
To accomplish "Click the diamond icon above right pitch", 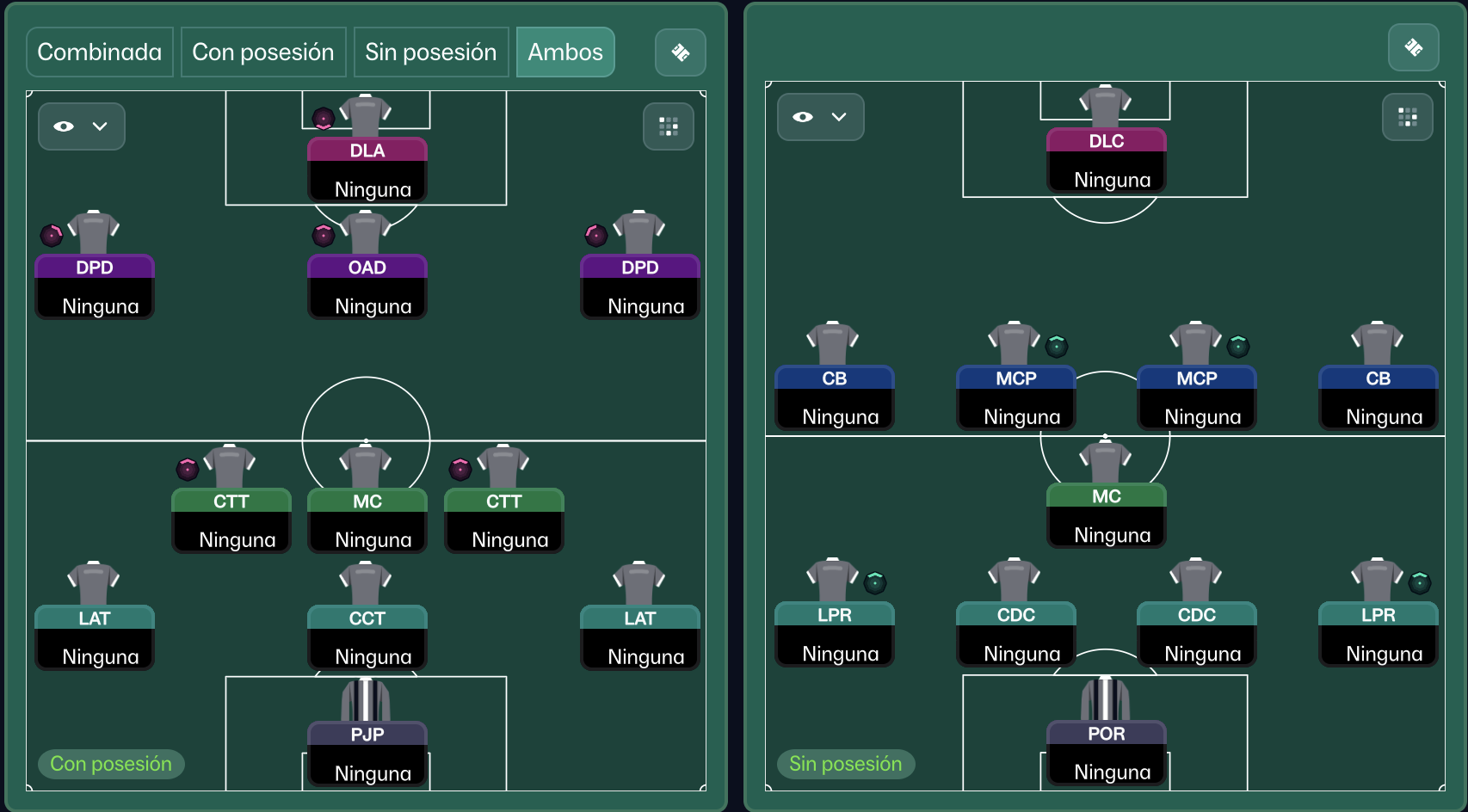I will point(1413,47).
